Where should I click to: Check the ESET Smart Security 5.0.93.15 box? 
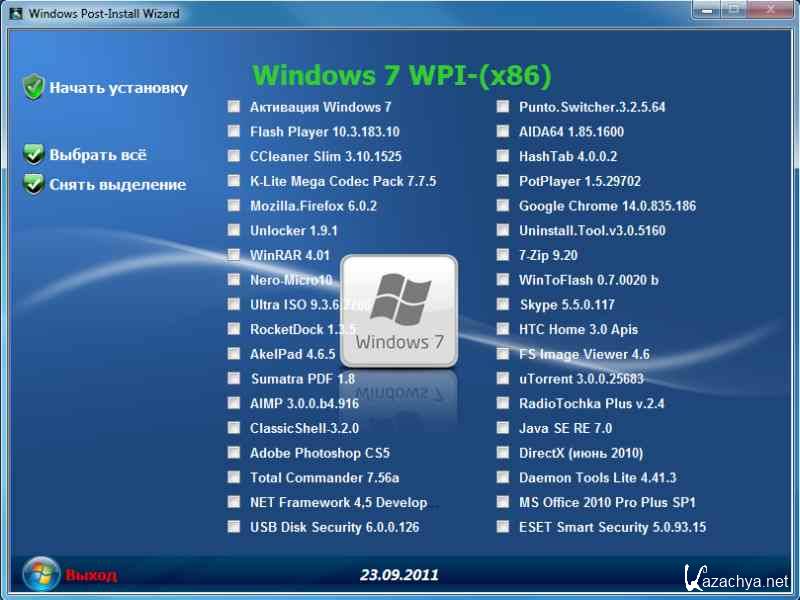[503, 527]
